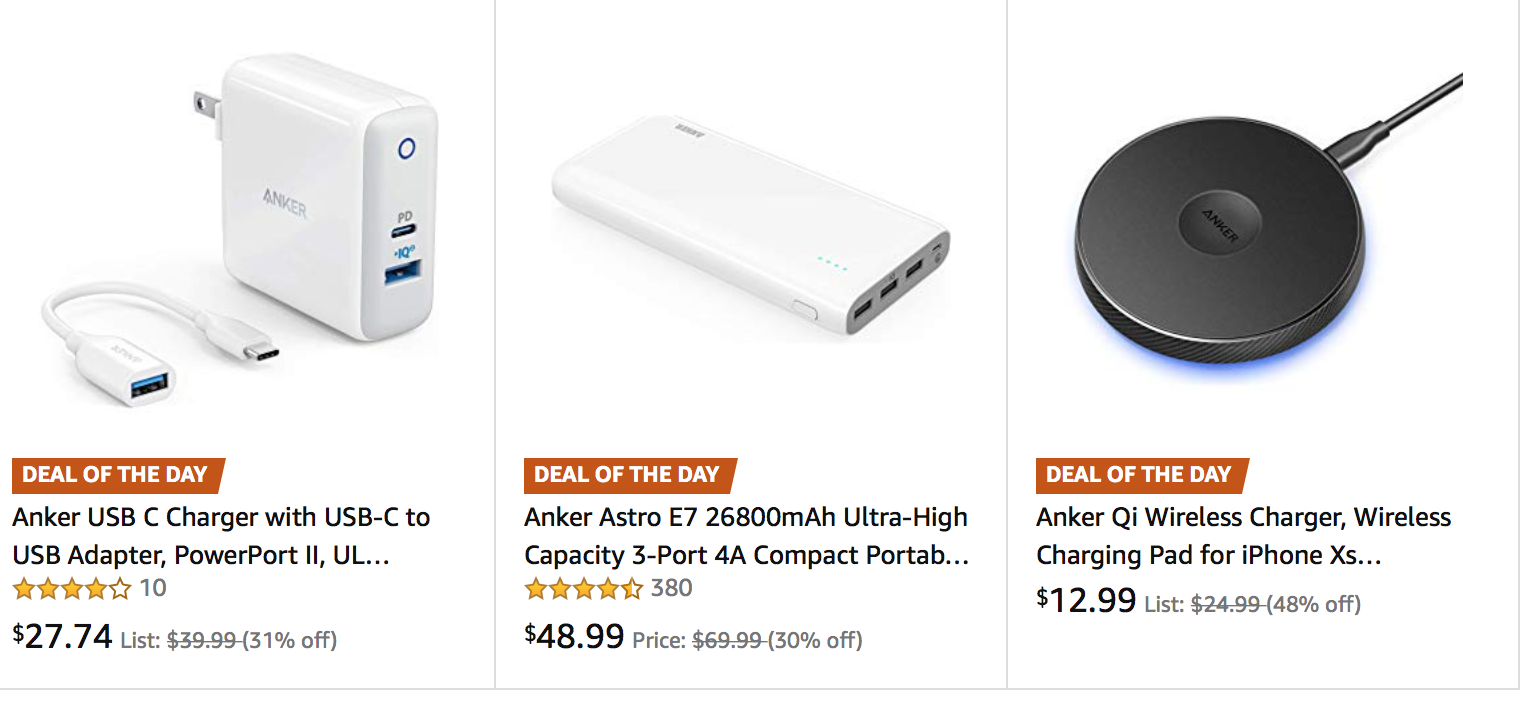Viewport: 1522px width, 714px height.
Task: Click the $48.99 deal price
Action: coord(575,636)
